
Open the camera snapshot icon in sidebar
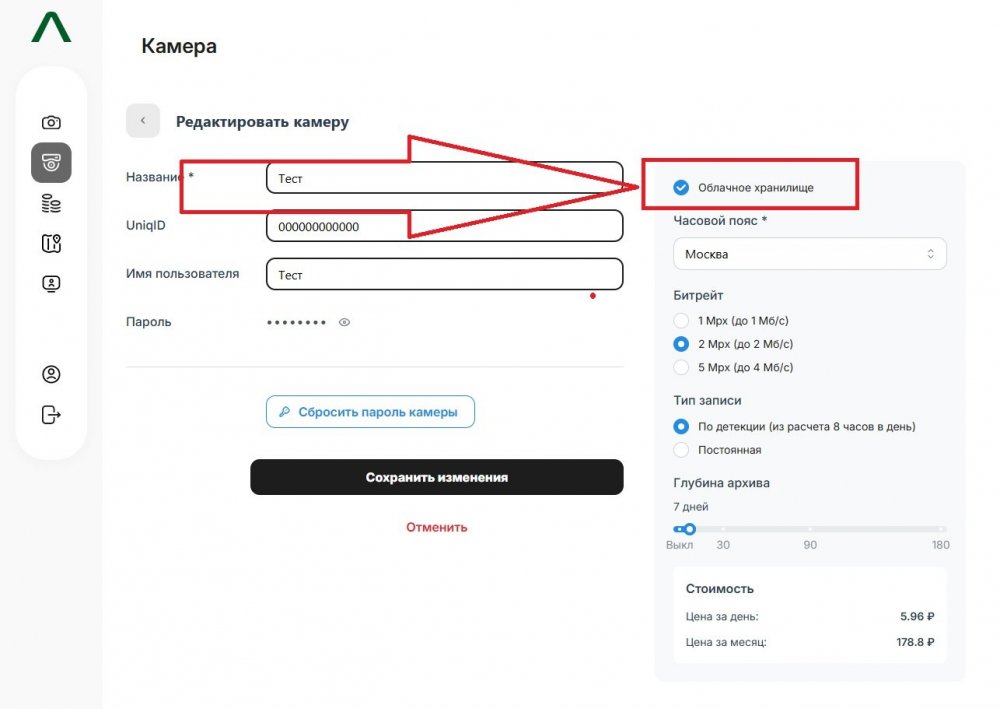(x=51, y=122)
